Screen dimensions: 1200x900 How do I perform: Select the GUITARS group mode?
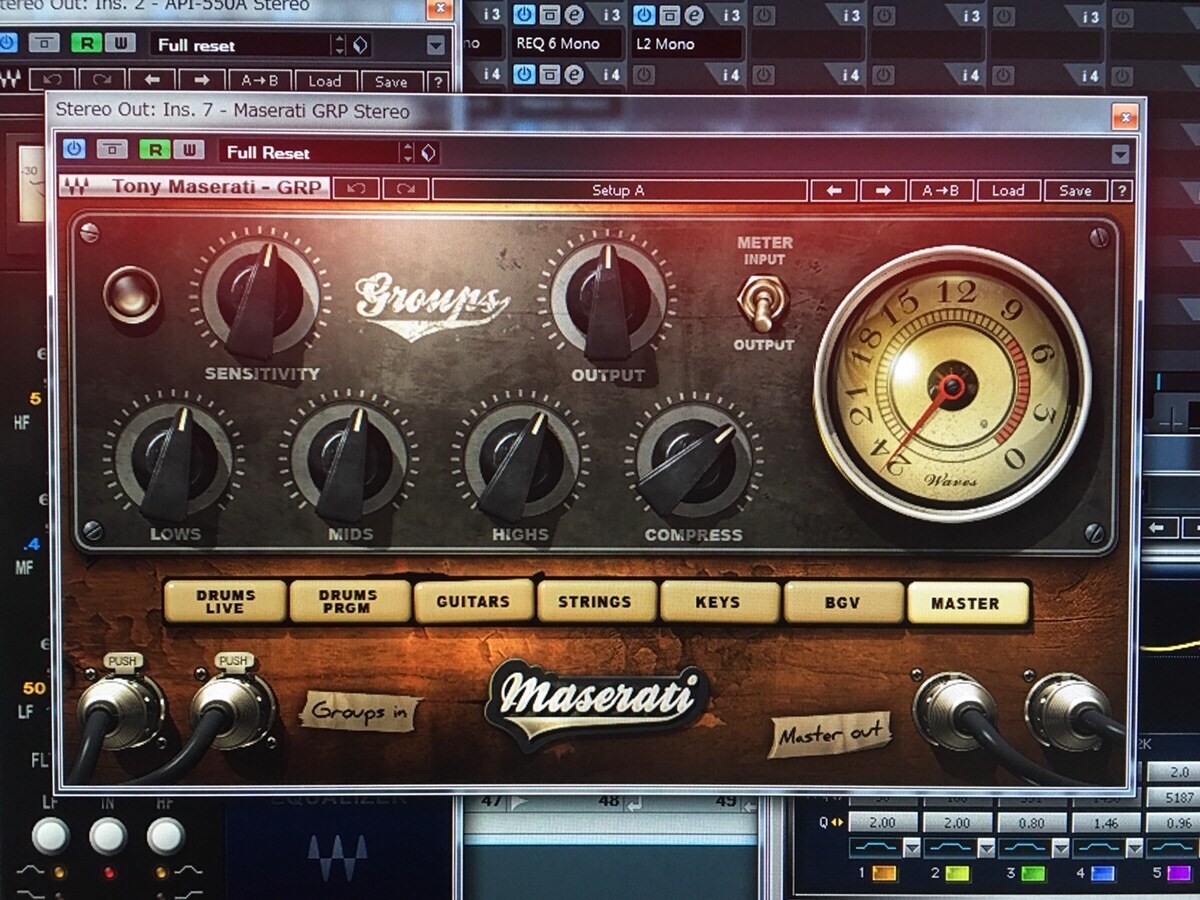point(473,602)
